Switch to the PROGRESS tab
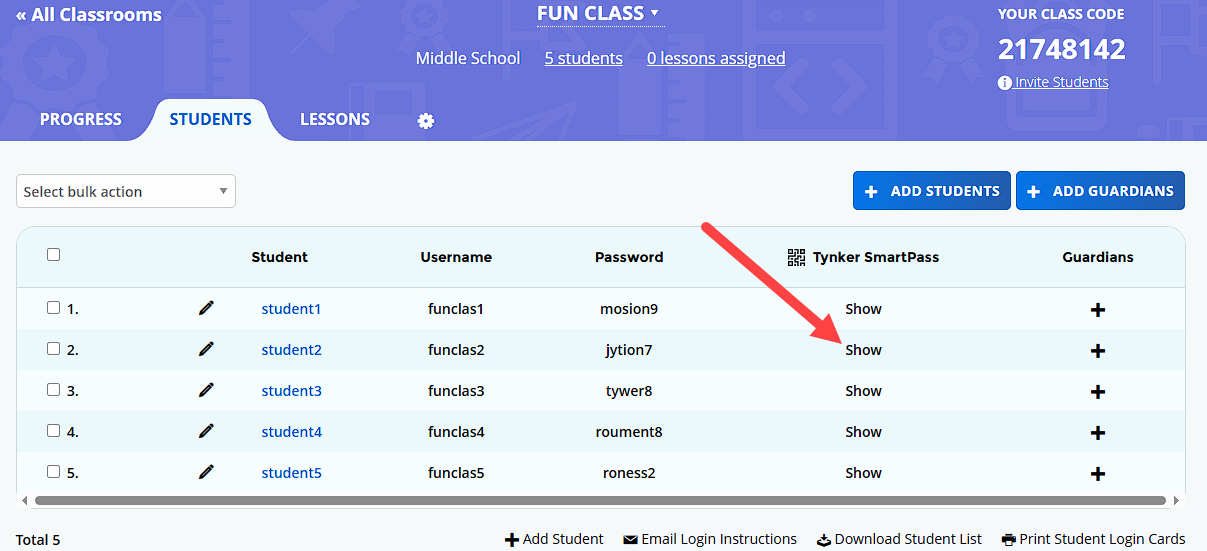Screen dimensions: 1207x551 click(81, 119)
